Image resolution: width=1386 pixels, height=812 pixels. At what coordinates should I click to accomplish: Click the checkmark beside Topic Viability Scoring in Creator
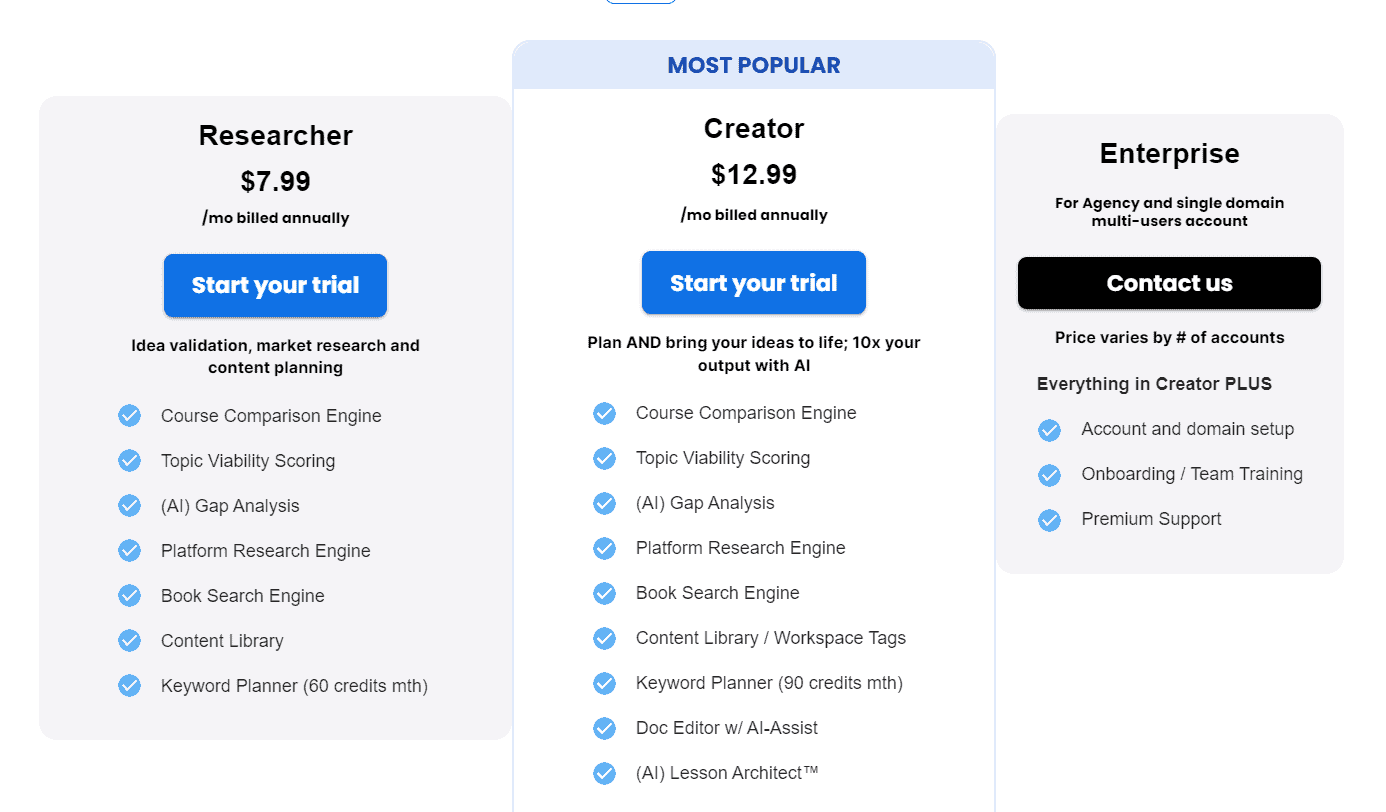click(605, 458)
